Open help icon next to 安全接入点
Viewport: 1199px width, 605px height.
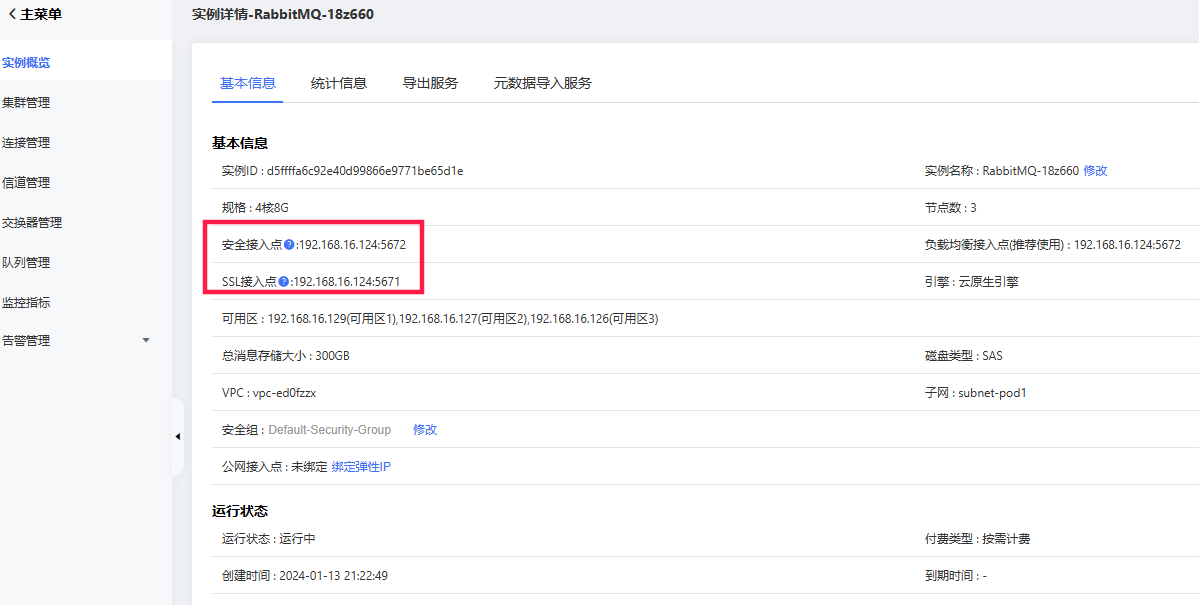288,246
